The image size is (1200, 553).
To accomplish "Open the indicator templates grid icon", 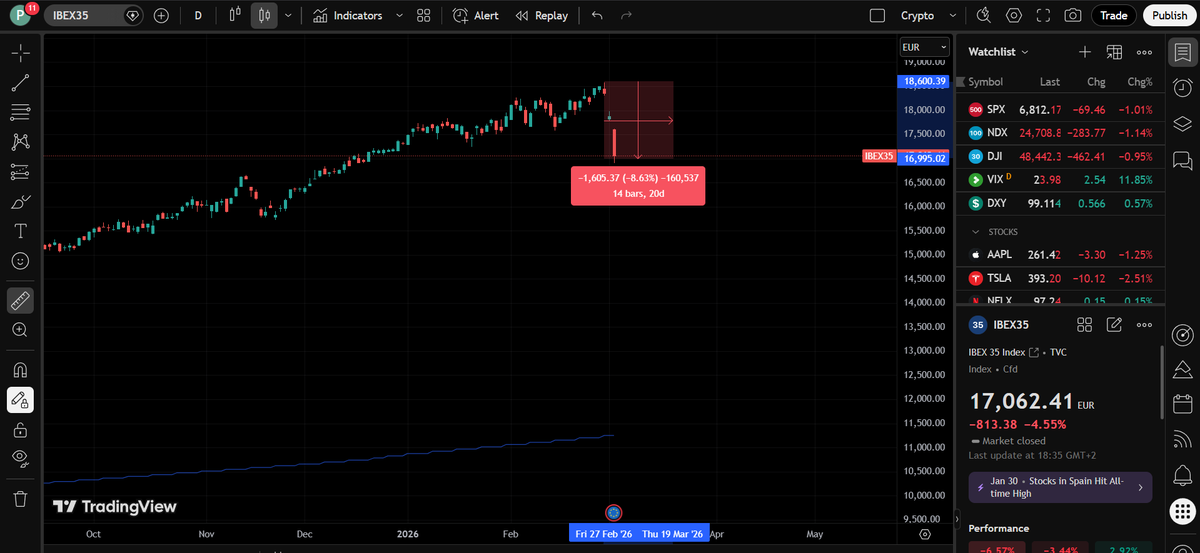I will (x=423, y=15).
